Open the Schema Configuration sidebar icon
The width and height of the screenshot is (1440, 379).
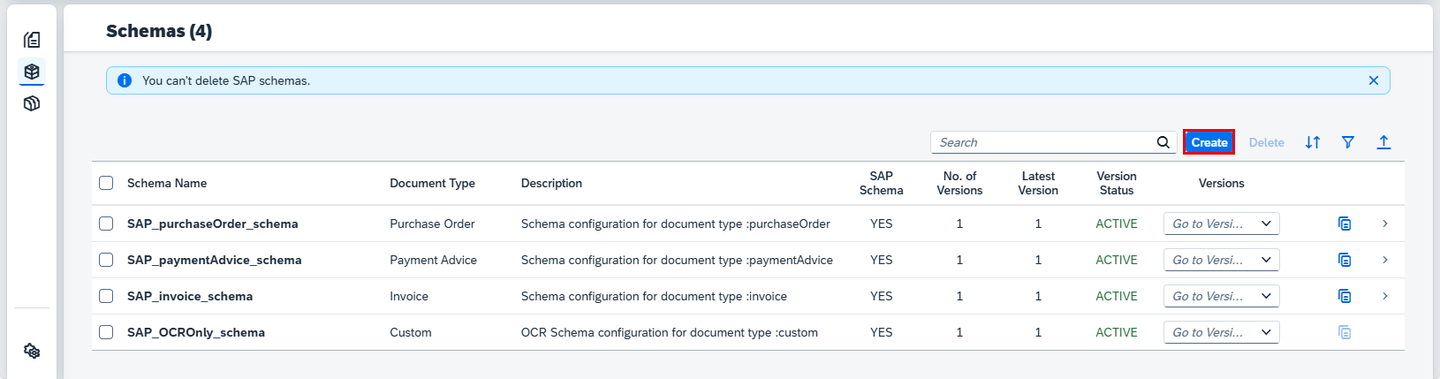(32, 72)
